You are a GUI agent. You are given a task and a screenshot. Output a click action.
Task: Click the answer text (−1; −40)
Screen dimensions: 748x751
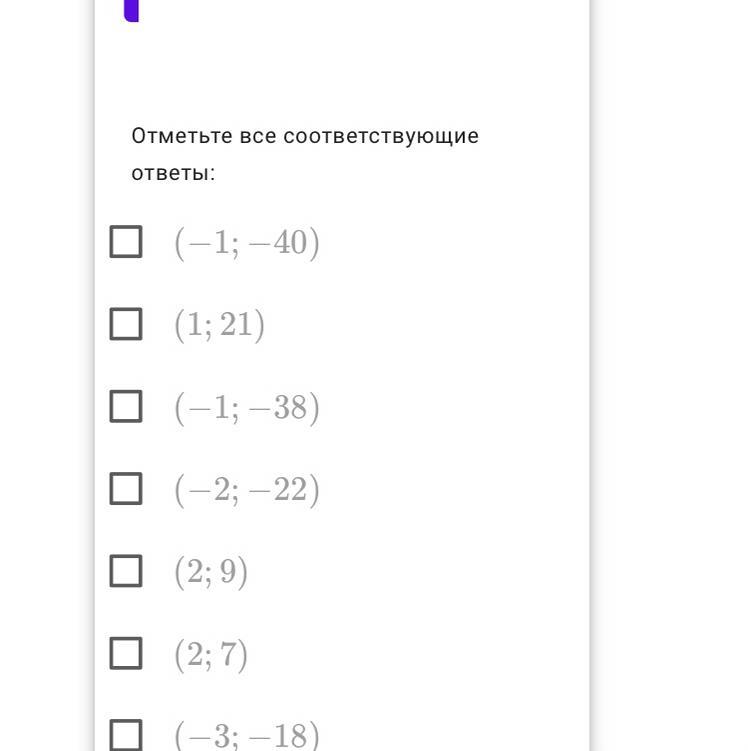point(247,243)
